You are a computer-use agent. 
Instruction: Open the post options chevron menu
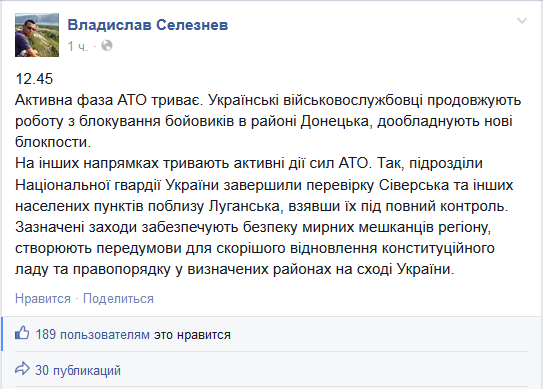[522, 21]
